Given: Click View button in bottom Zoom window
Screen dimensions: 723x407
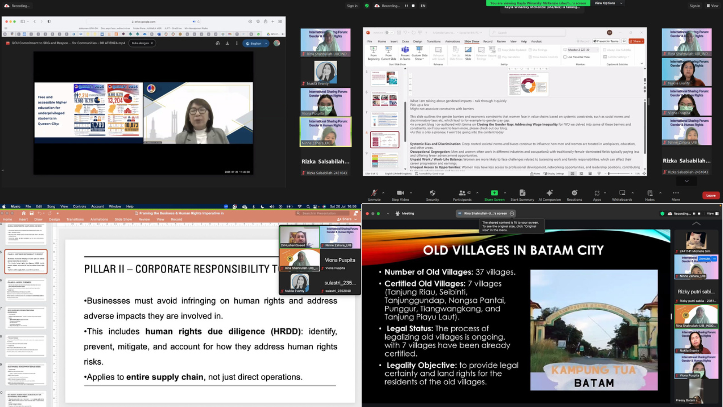Looking at the screenshot, I should pos(711,213).
